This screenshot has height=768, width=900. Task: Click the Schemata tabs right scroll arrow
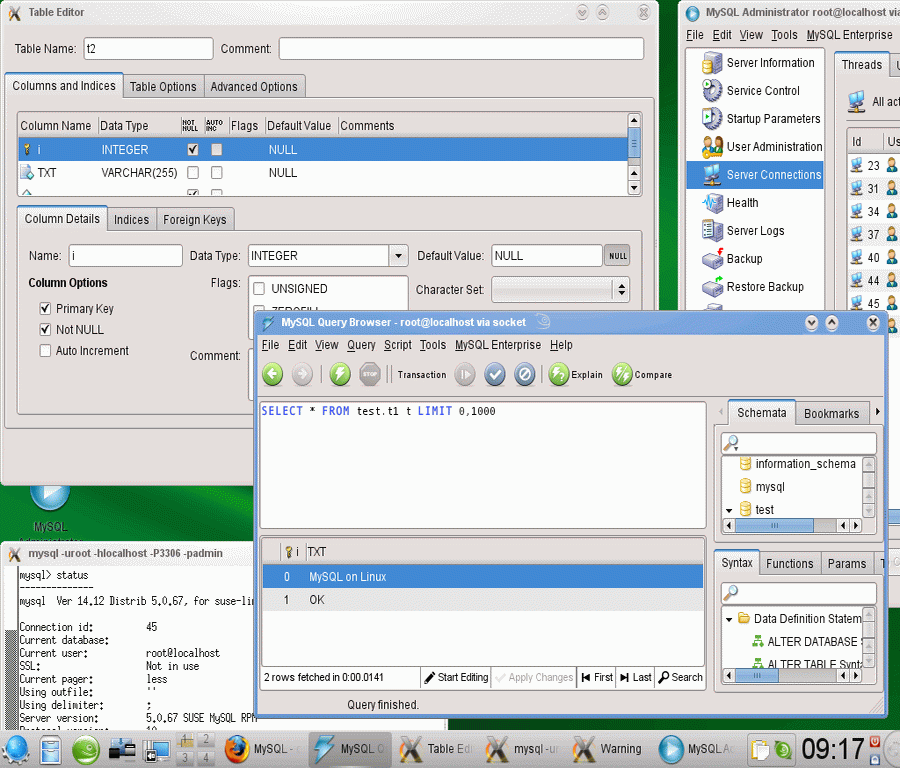coord(878,412)
